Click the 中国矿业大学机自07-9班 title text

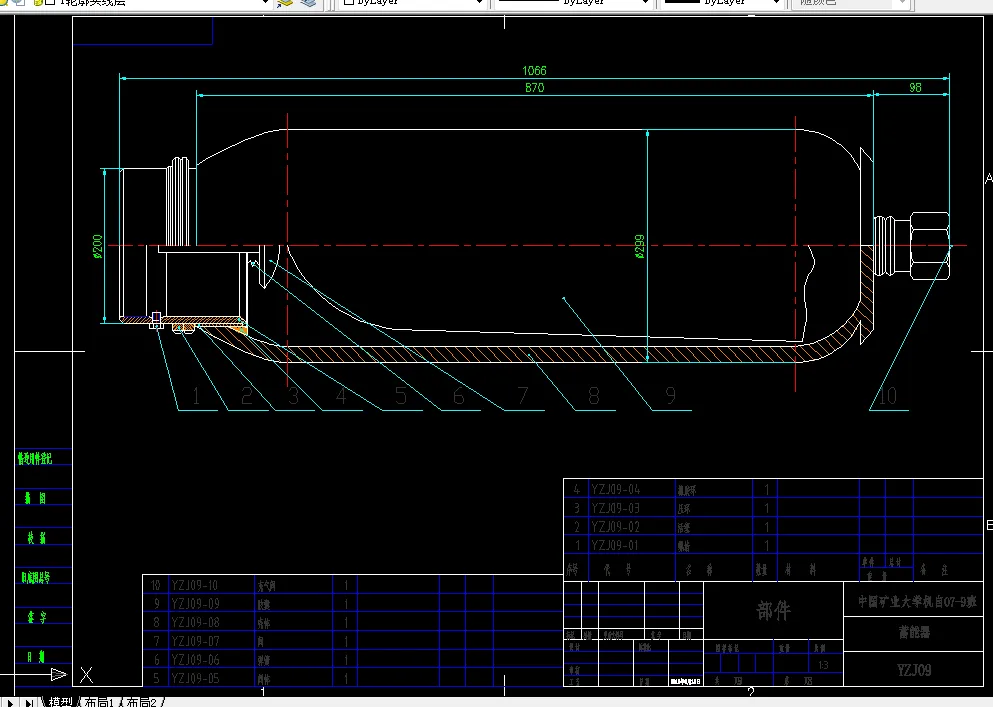[x=917, y=601]
